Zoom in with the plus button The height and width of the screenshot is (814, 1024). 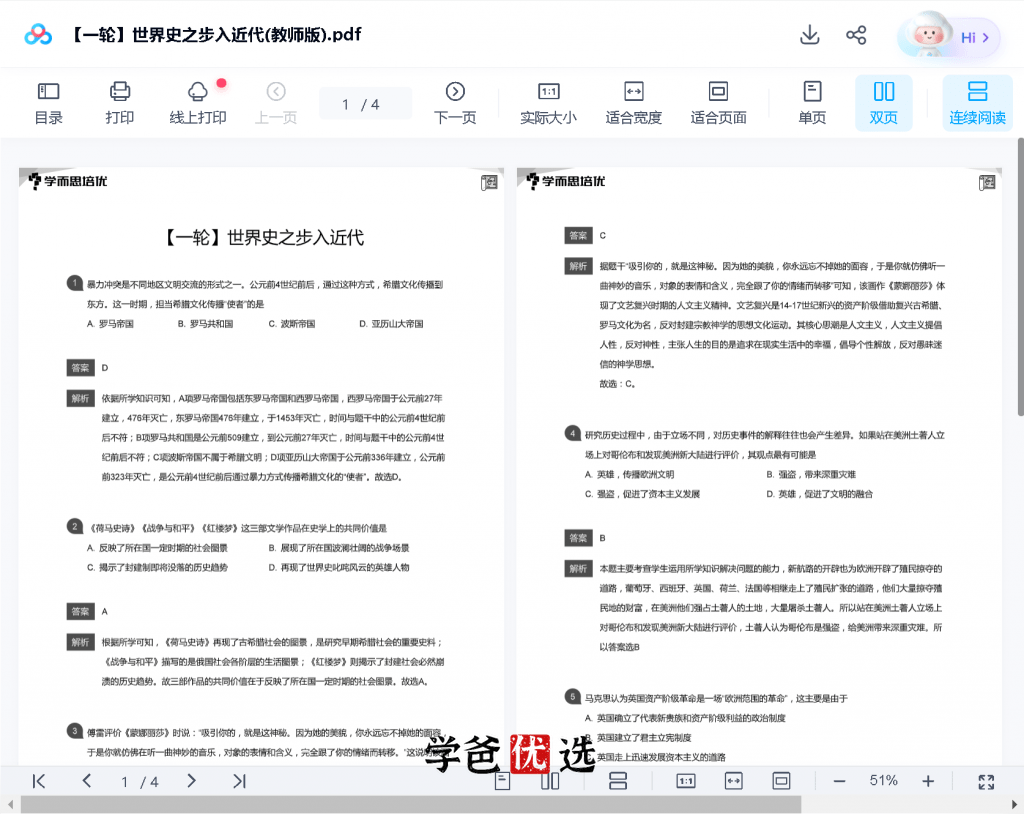click(928, 781)
